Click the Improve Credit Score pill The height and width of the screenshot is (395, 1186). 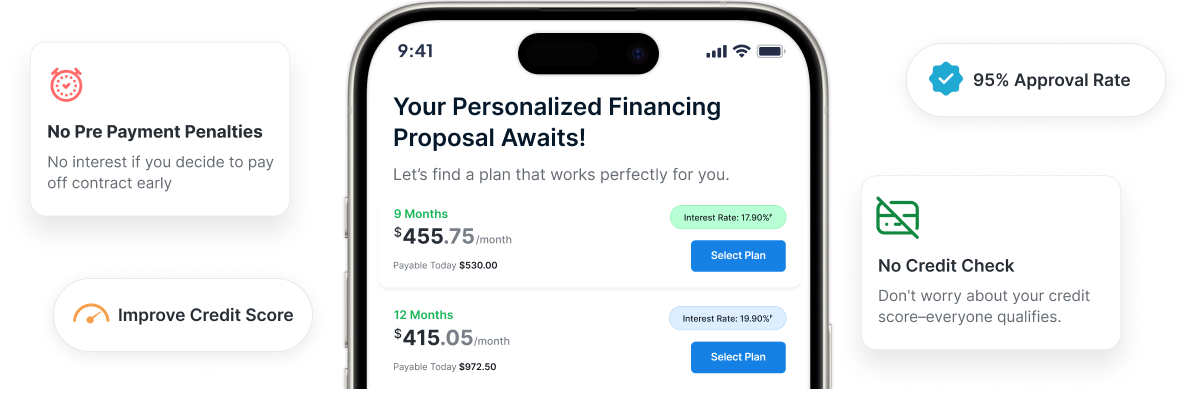pos(183,315)
